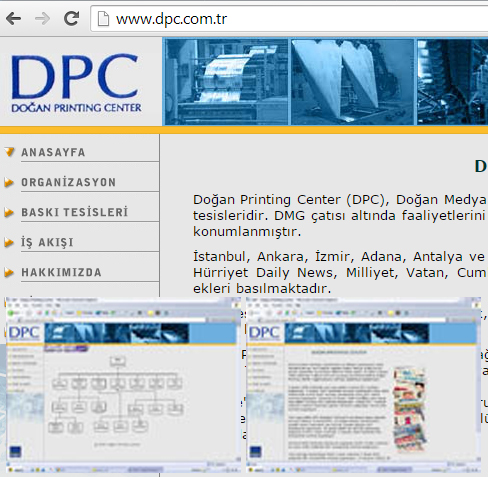Open the magazine article screenshot thumbnail
This screenshot has width=488, height=477.
363,385
